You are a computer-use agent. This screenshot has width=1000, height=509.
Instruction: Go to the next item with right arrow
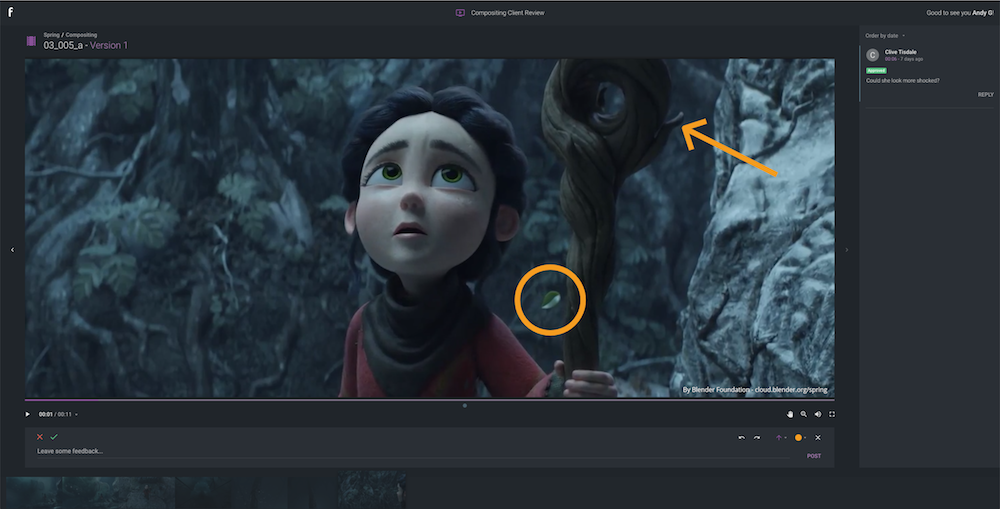tap(846, 249)
